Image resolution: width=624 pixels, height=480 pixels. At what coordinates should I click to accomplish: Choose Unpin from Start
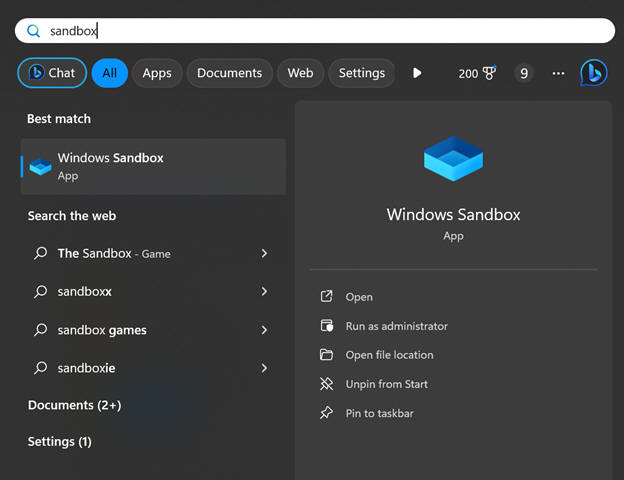coord(386,384)
